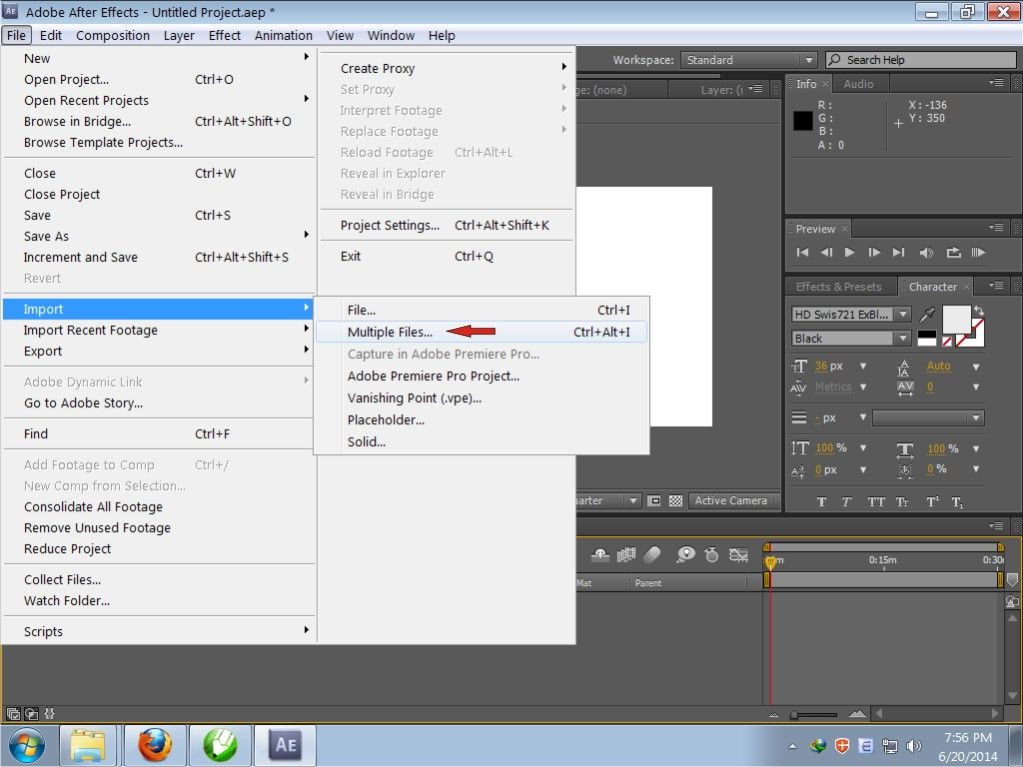Image resolution: width=1023 pixels, height=767 pixels.
Task: Toggle the Live Update icon in timeline
Action: pos(600,554)
